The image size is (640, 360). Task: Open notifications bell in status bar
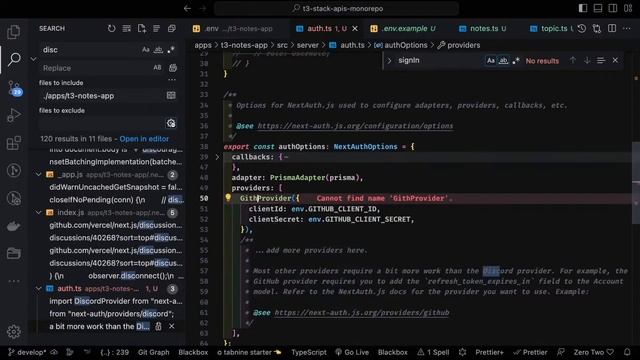(x=627, y=352)
